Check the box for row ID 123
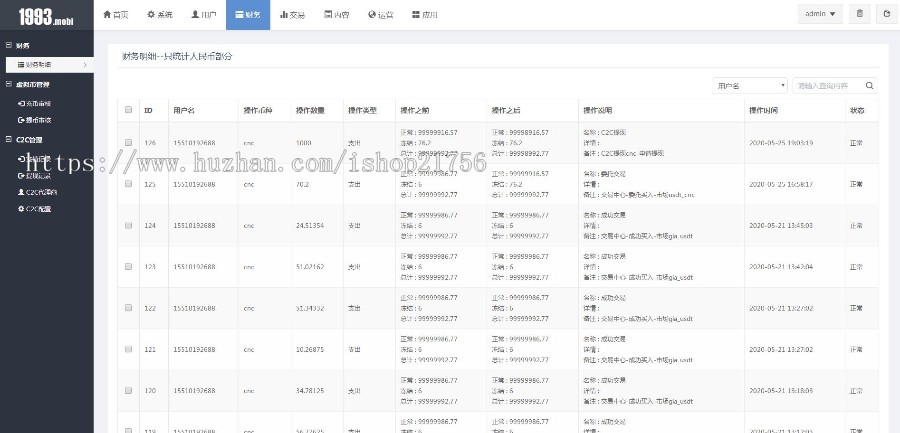This screenshot has width=900, height=433. (129, 266)
